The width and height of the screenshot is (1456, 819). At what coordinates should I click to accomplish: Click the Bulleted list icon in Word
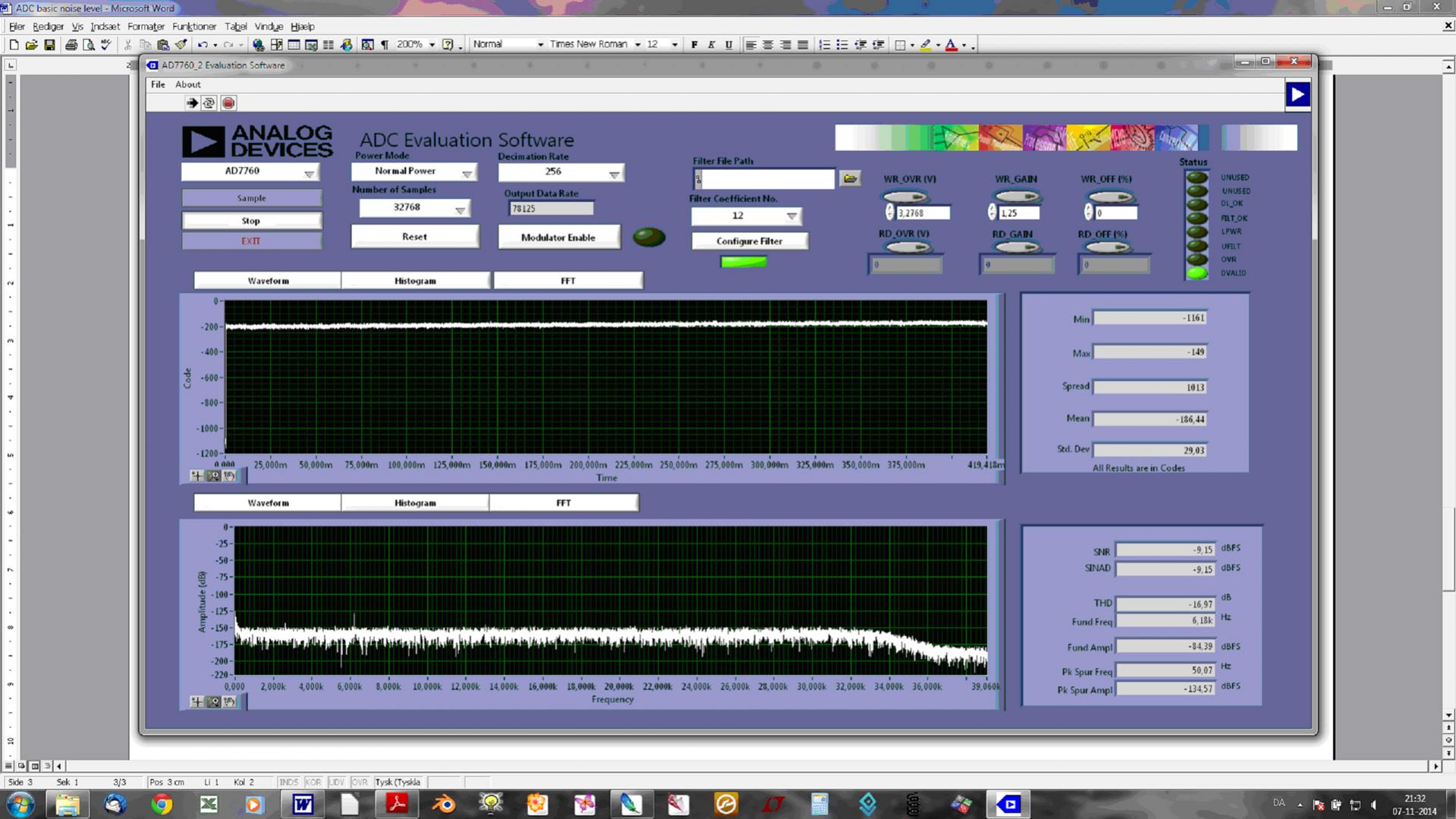pyautogui.click(x=842, y=45)
